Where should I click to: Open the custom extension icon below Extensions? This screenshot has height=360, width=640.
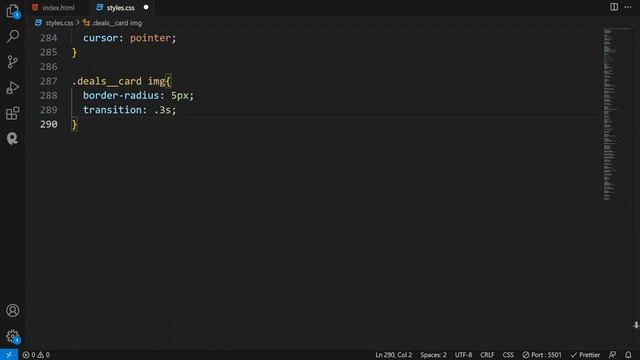point(13,139)
